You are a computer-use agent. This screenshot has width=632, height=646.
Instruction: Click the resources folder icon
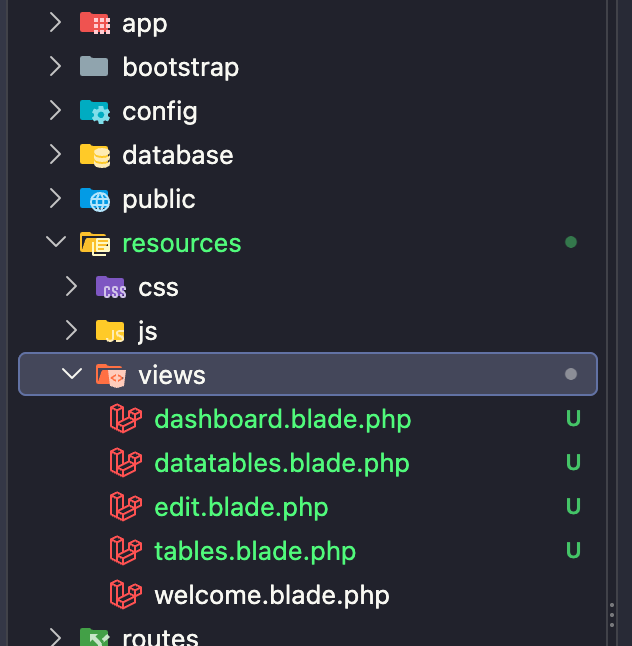coord(95,243)
